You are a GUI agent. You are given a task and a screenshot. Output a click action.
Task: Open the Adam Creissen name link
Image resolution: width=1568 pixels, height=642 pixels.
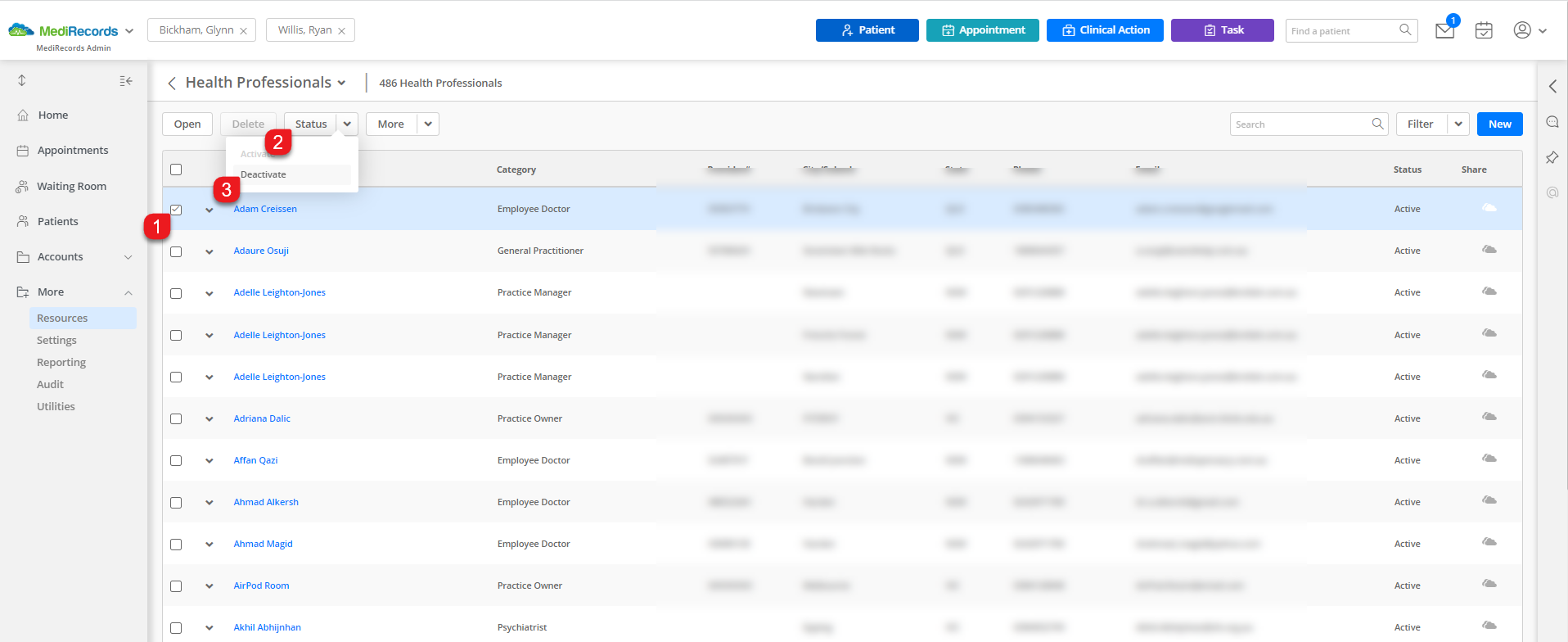click(x=265, y=209)
